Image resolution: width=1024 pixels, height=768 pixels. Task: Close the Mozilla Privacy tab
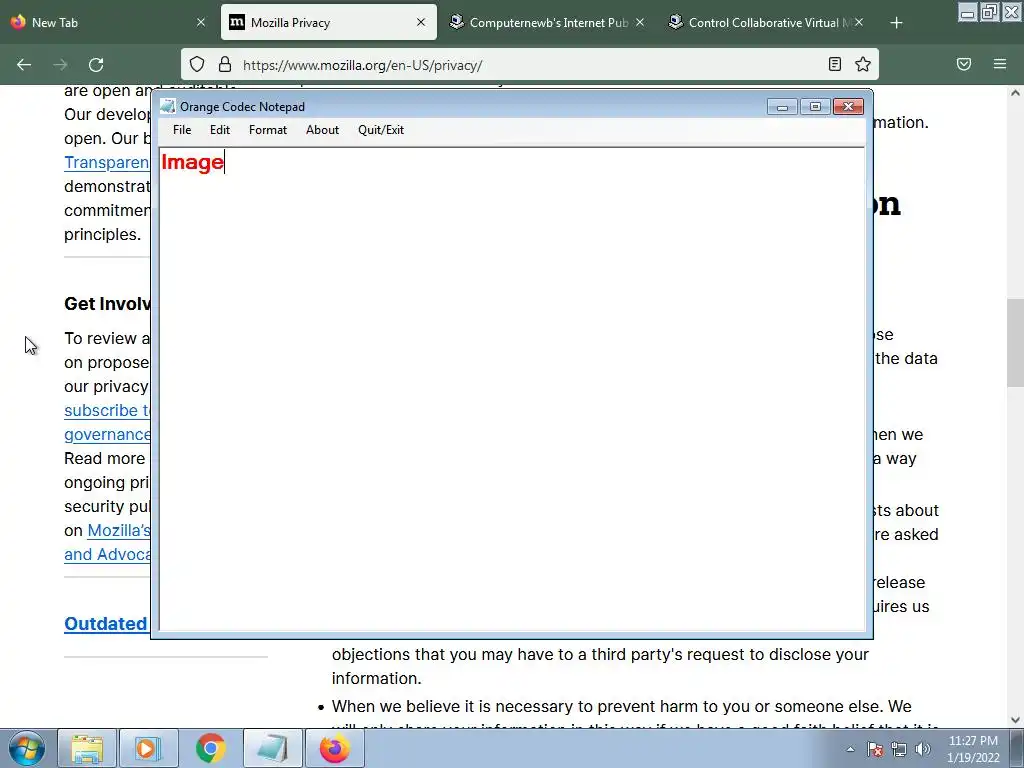click(x=421, y=22)
